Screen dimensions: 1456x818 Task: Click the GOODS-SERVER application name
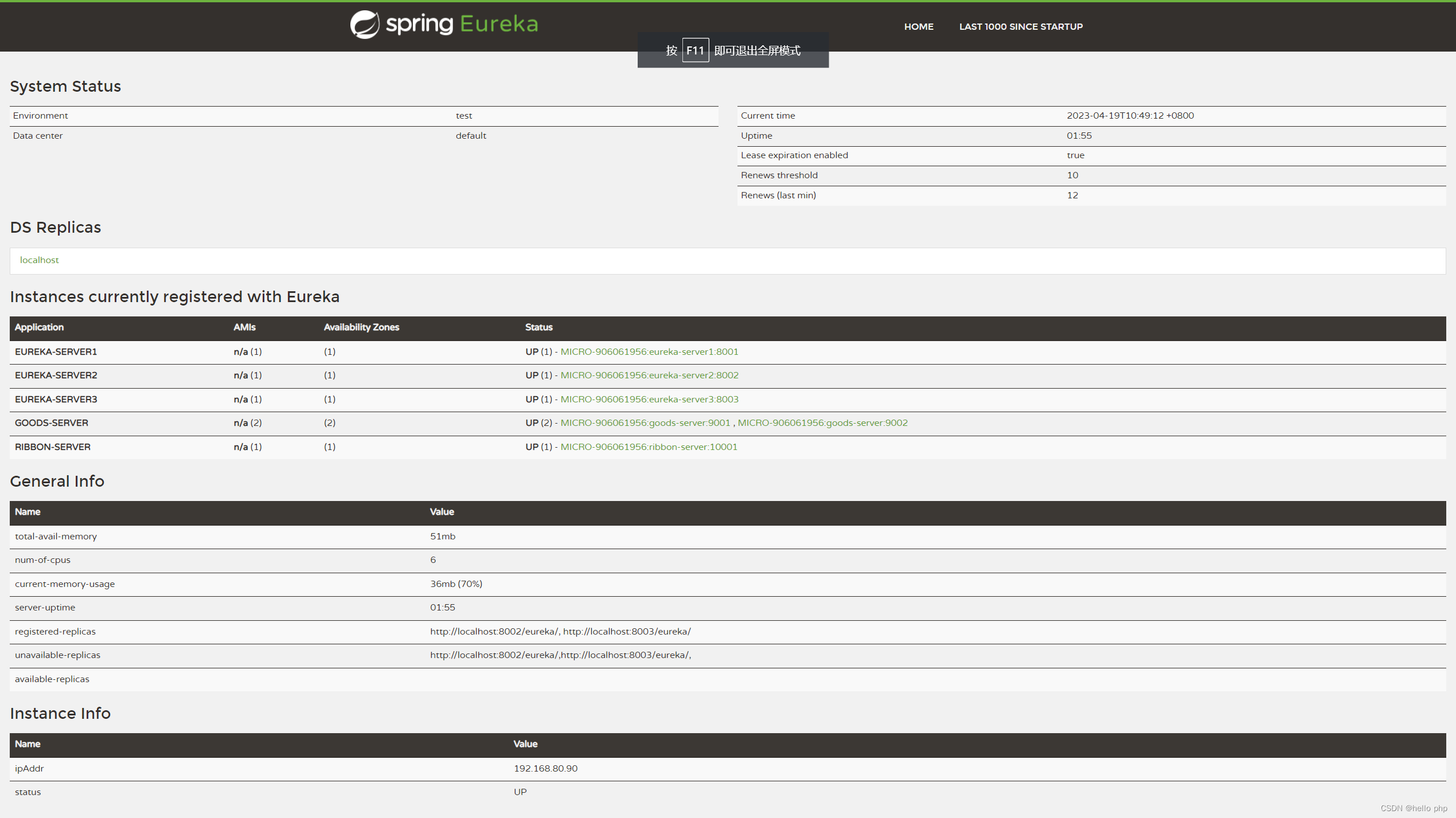coord(52,423)
